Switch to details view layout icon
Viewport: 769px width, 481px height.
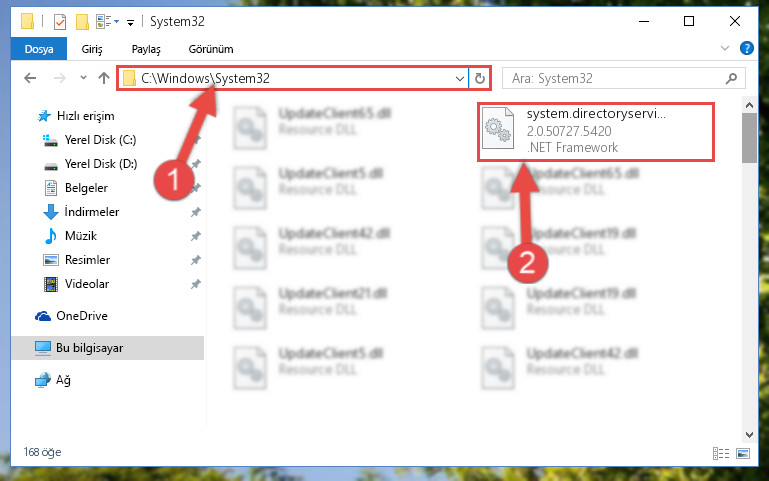point(720,453)
